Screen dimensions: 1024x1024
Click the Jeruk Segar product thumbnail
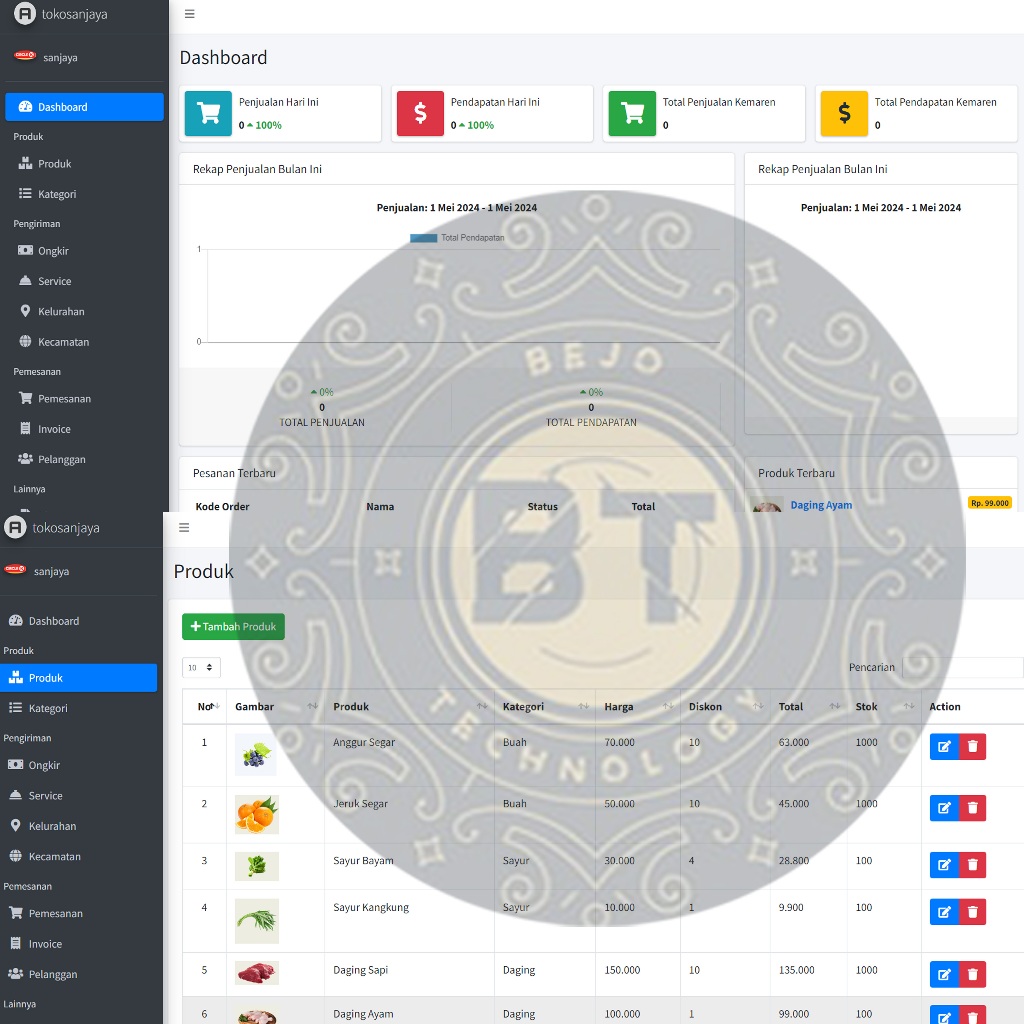(257, 814)
